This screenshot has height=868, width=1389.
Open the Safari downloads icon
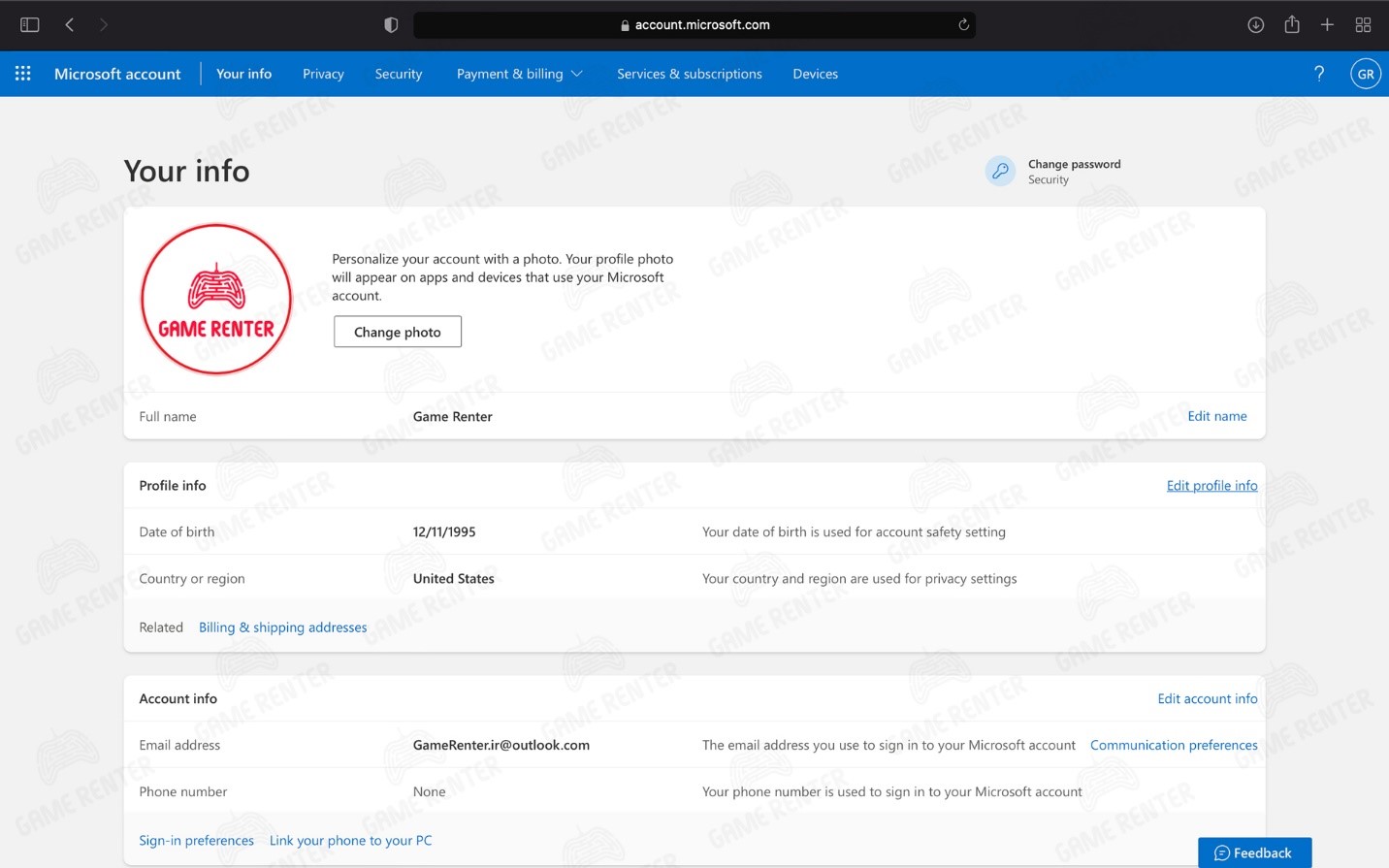coord(1255,25)
